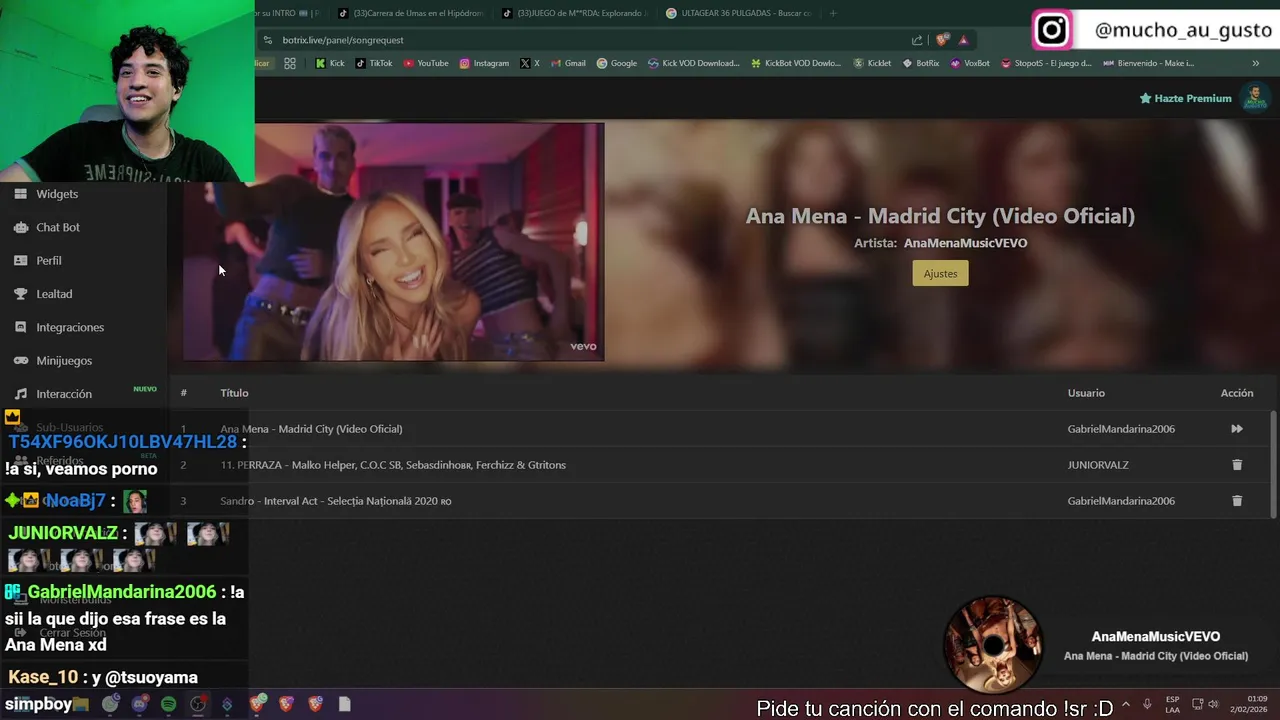
Task: Click the Ajustes button
Action: coord(940,274)
